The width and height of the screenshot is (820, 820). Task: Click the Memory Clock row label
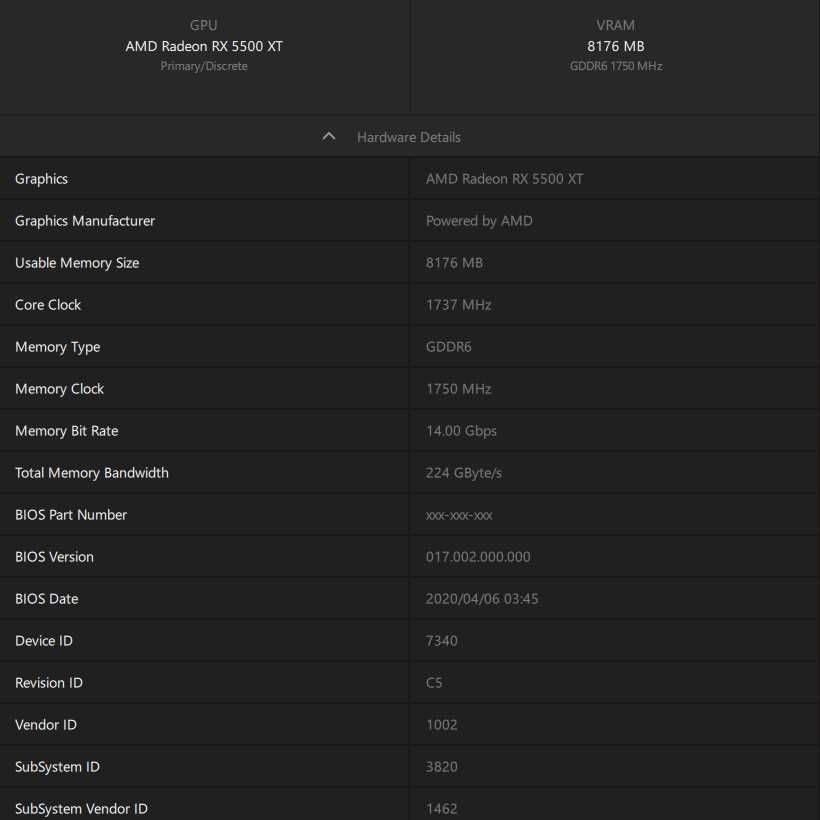(60, 389)
